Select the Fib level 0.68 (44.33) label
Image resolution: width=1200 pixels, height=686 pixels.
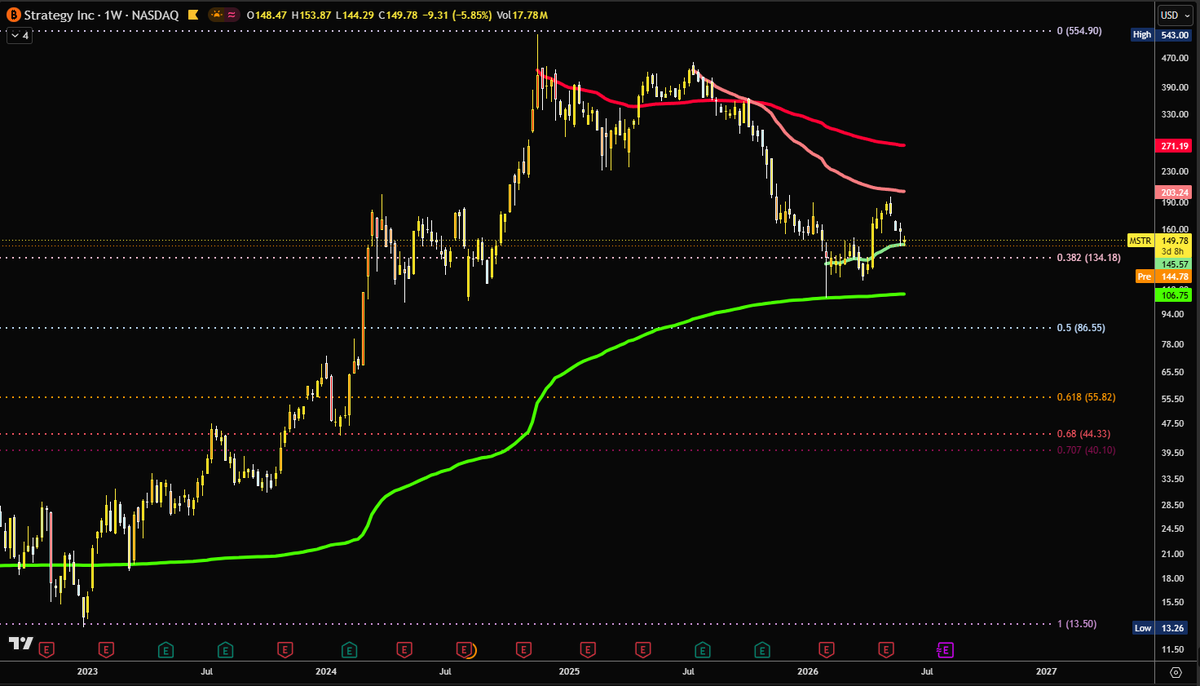(1084, 433)
